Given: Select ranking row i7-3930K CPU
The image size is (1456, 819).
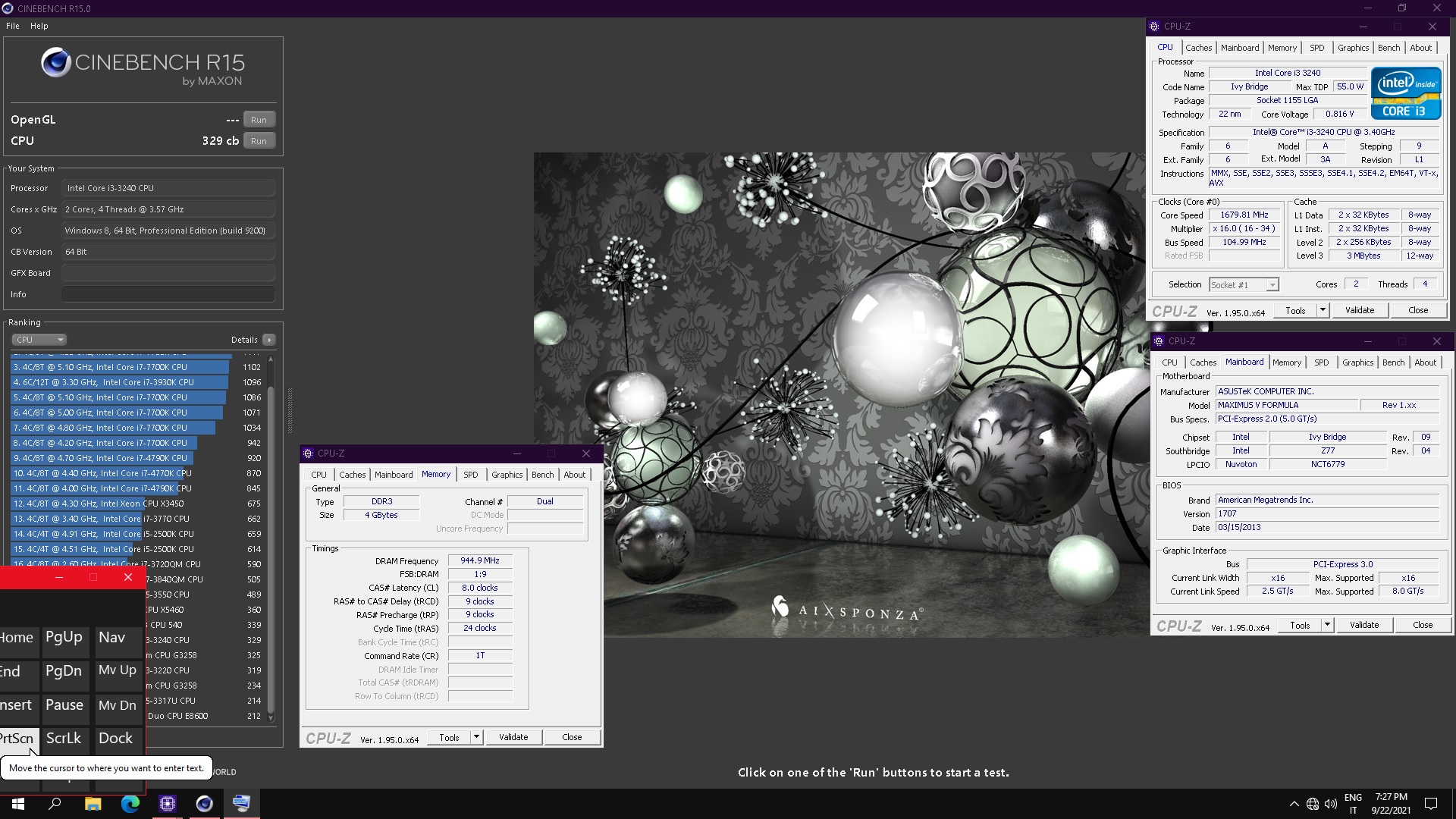Looking at the screenshot, I should coord(136,382).
